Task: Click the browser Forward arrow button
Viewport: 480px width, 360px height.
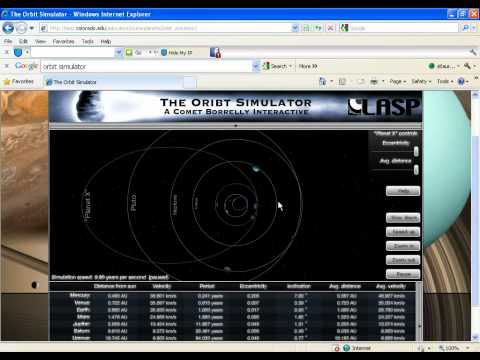Action: 21,28
